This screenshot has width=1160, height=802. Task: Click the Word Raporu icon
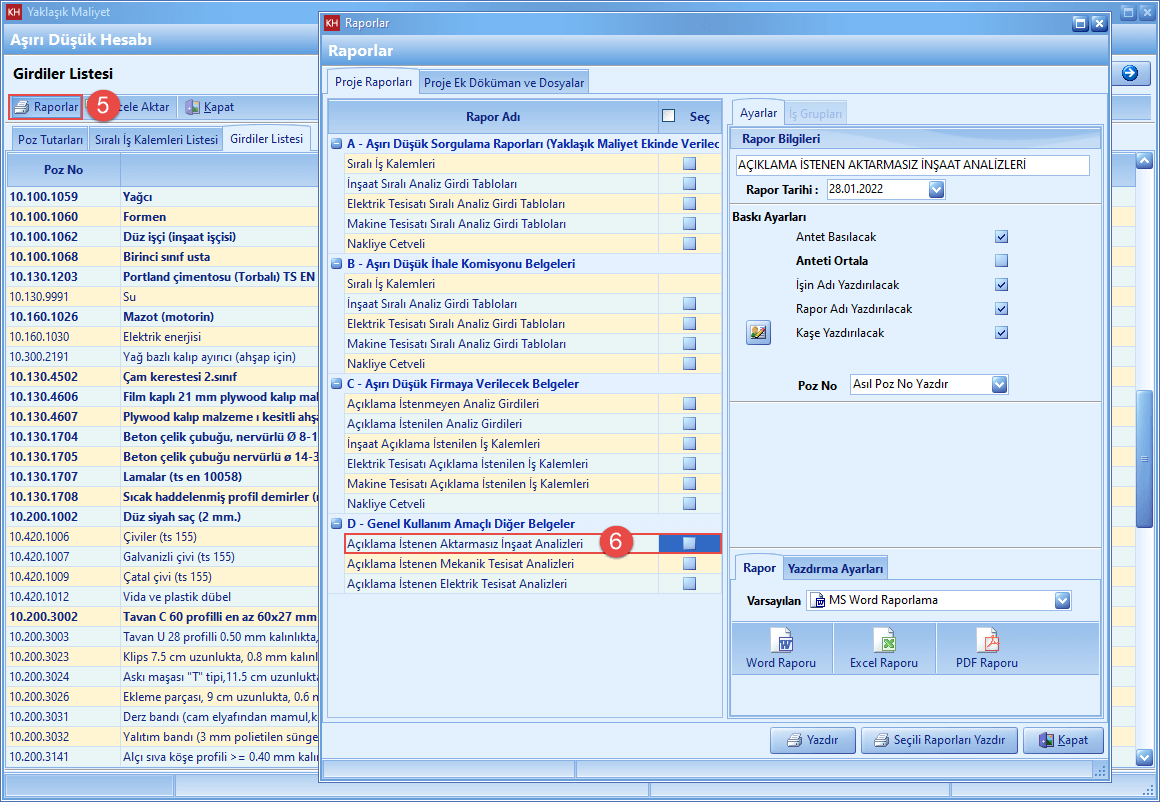pyautogui.click(x=781, y=641)
